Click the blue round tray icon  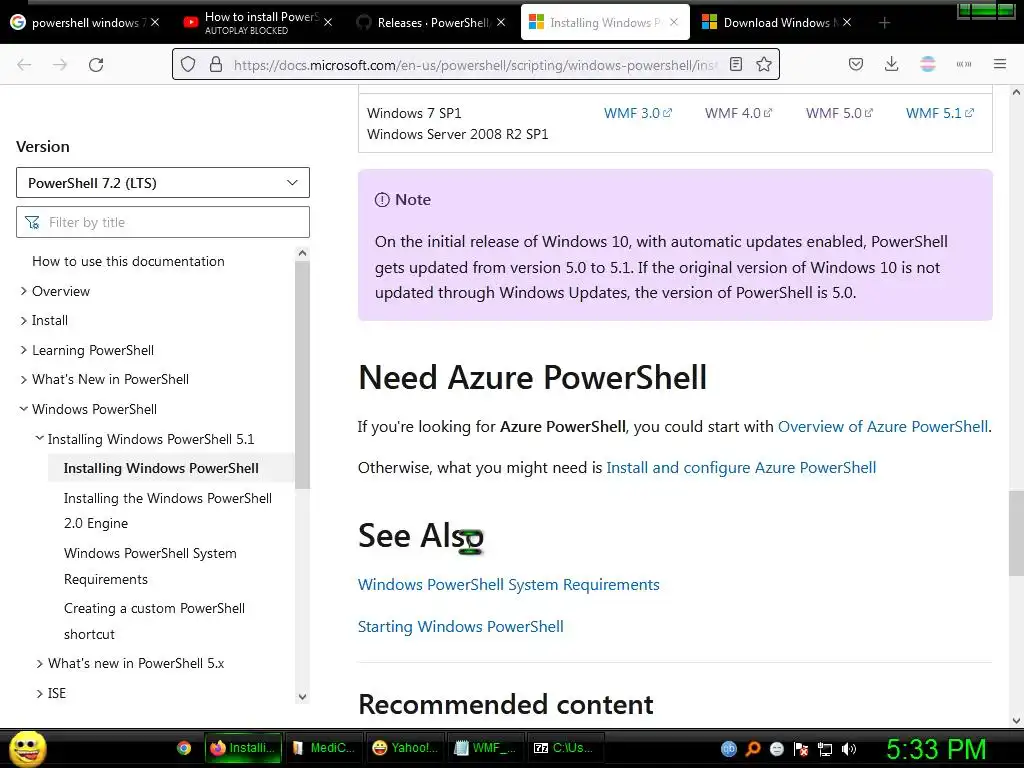[x=729, y=749]
